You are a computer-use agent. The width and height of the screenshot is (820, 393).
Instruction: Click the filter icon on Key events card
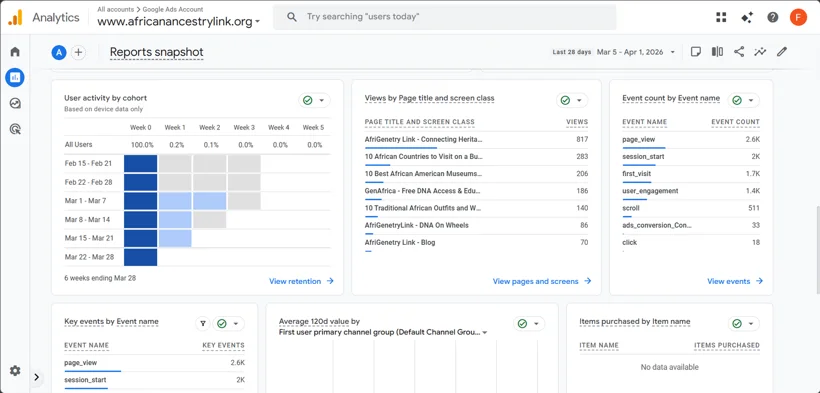[x=203, y=324]
